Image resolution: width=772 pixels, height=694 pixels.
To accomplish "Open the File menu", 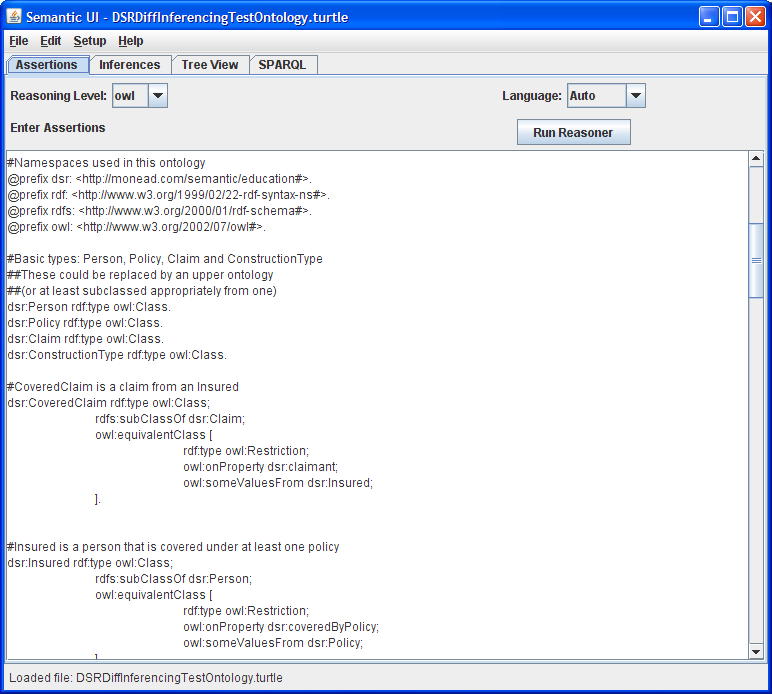I will pyautogui.click(x=19, y=41).
